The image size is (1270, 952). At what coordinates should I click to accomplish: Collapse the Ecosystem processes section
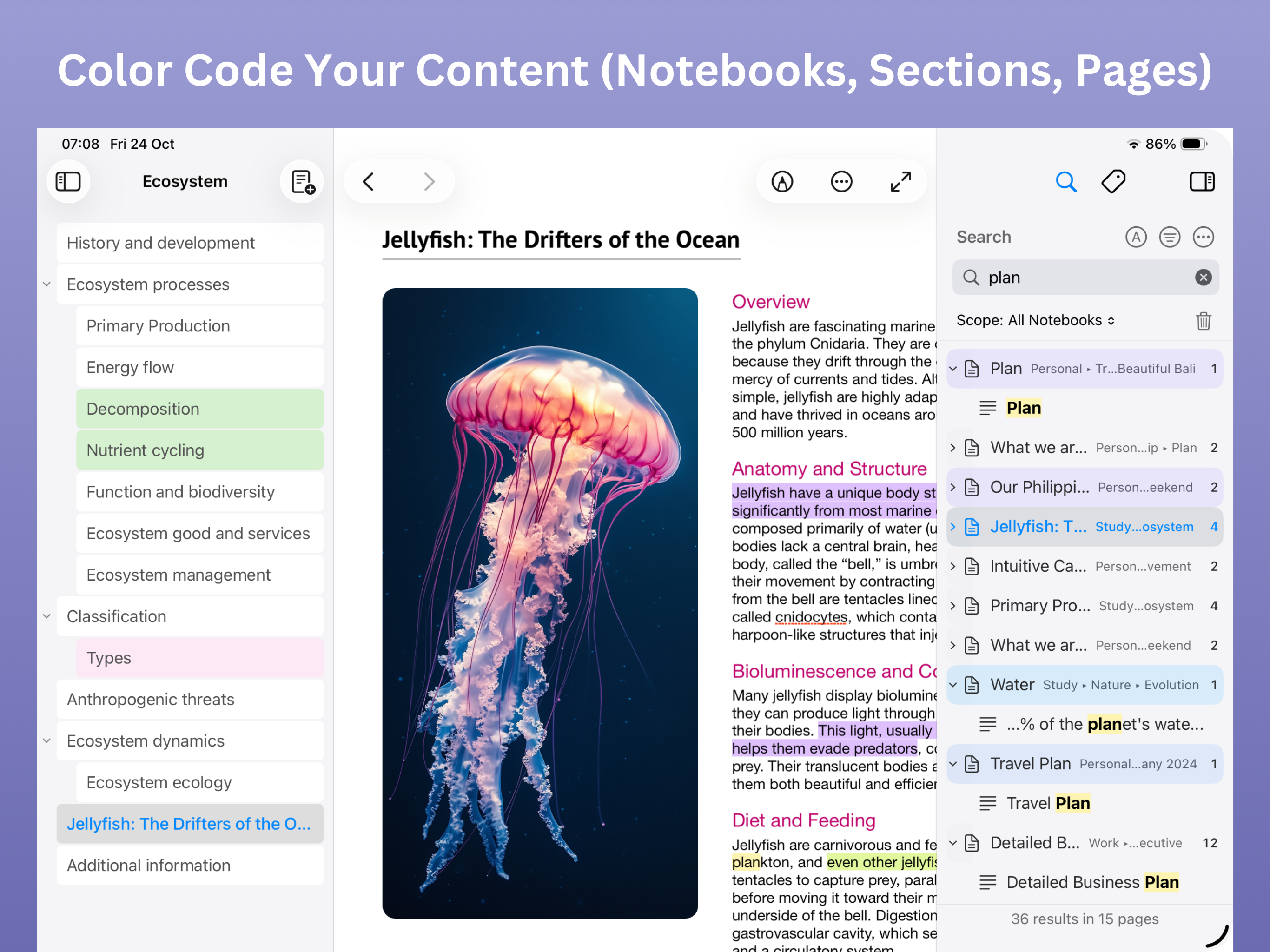(47, 284)
